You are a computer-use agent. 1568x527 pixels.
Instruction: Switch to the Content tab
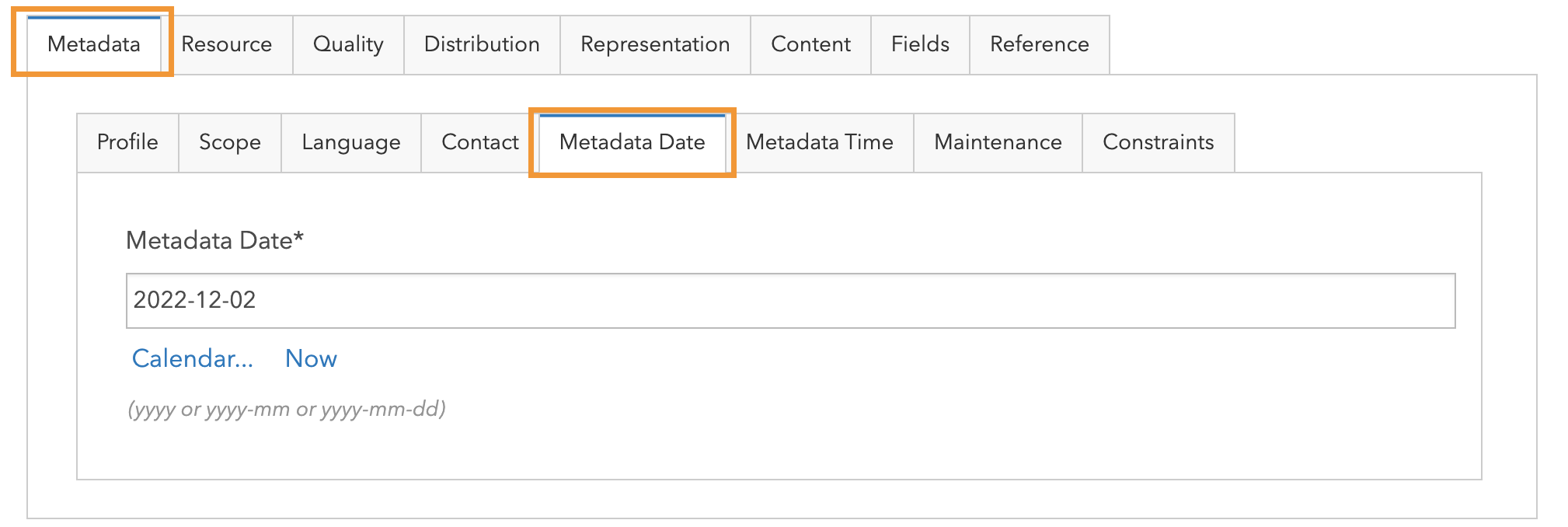coord(810,44)
